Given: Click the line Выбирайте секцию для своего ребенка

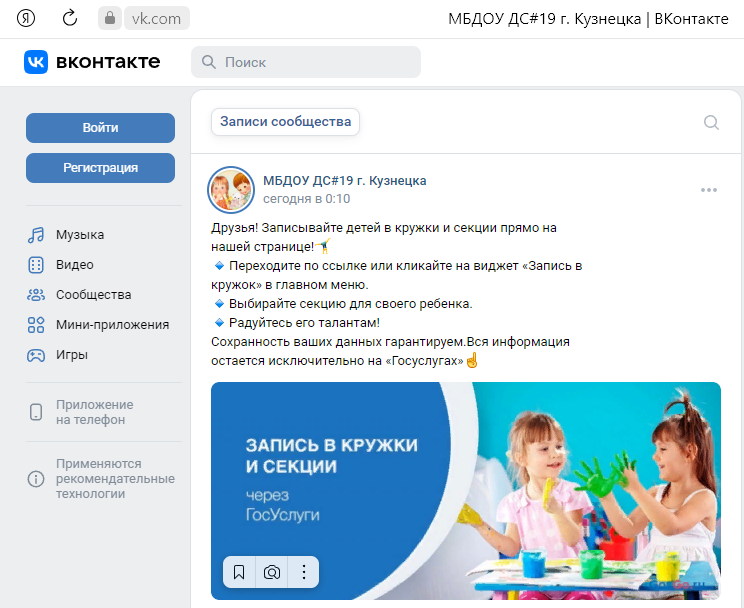Looking at the screenshot, I should click(x=351, y=304).
